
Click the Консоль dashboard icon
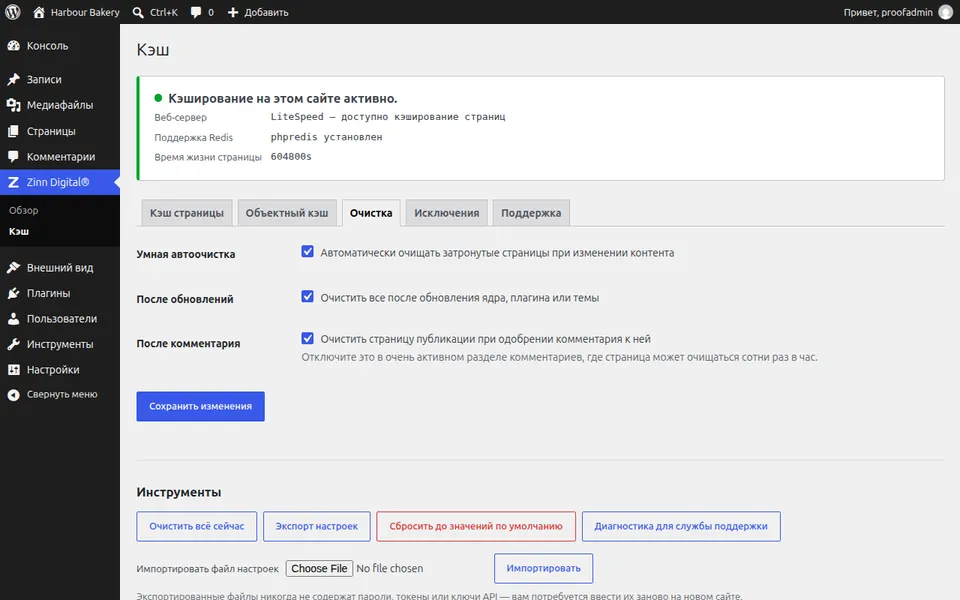pyautogui.click(x=13, y=46)
